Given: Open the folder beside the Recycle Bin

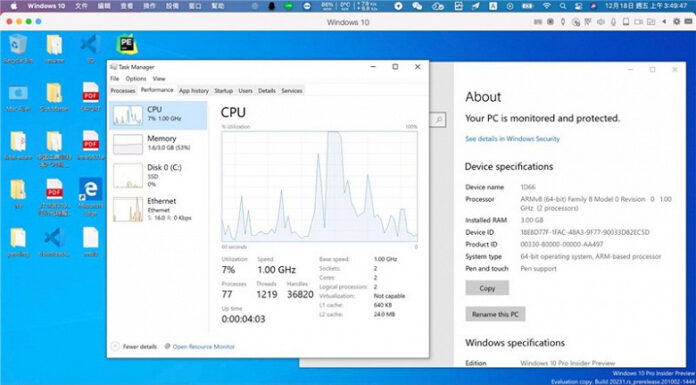Looking at the screenshot, I should pyautogui.click(x=54, y=44).
